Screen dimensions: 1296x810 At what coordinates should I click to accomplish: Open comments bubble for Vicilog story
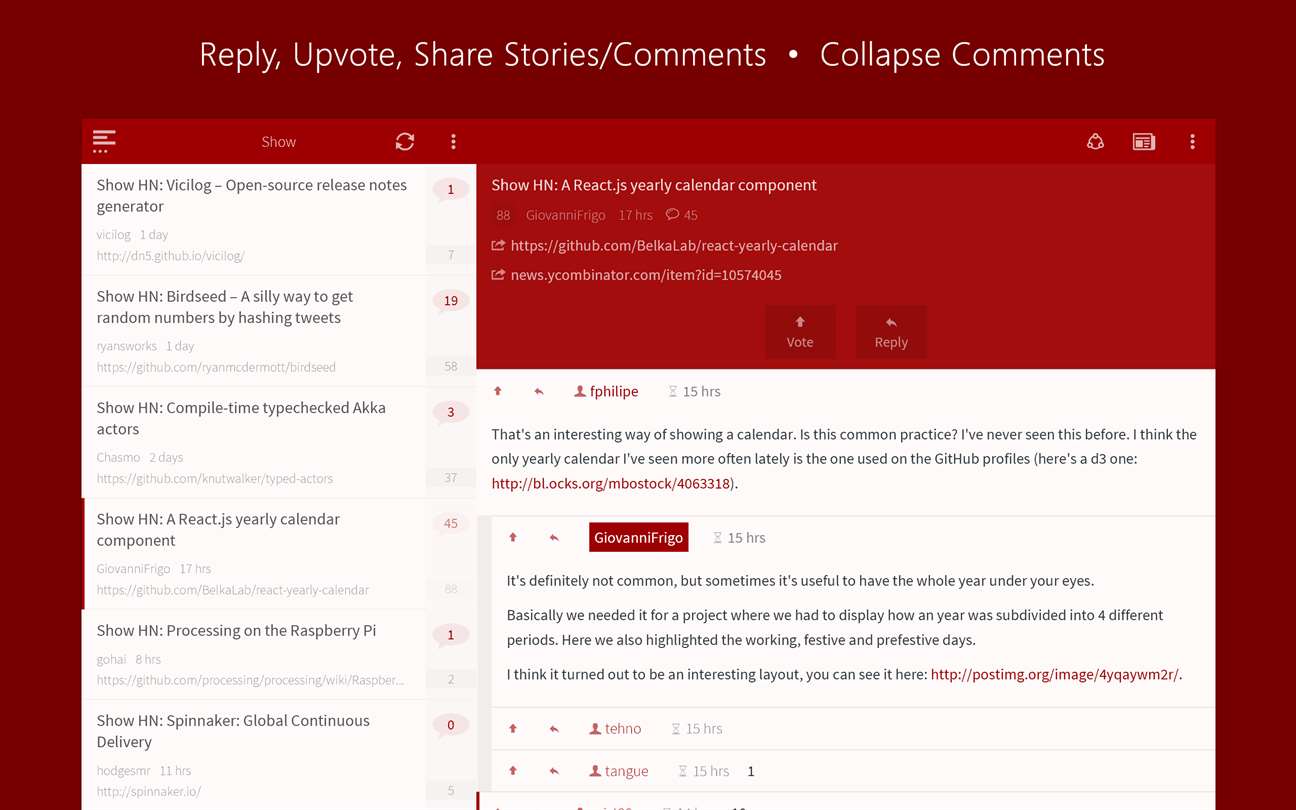point(450,189)
